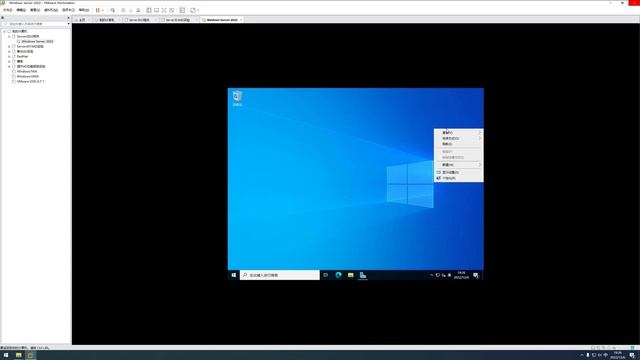Switch to the 主页 home tab
This screenshot has height=360, width=640.
pyautogui.click(x=82, y=20)
